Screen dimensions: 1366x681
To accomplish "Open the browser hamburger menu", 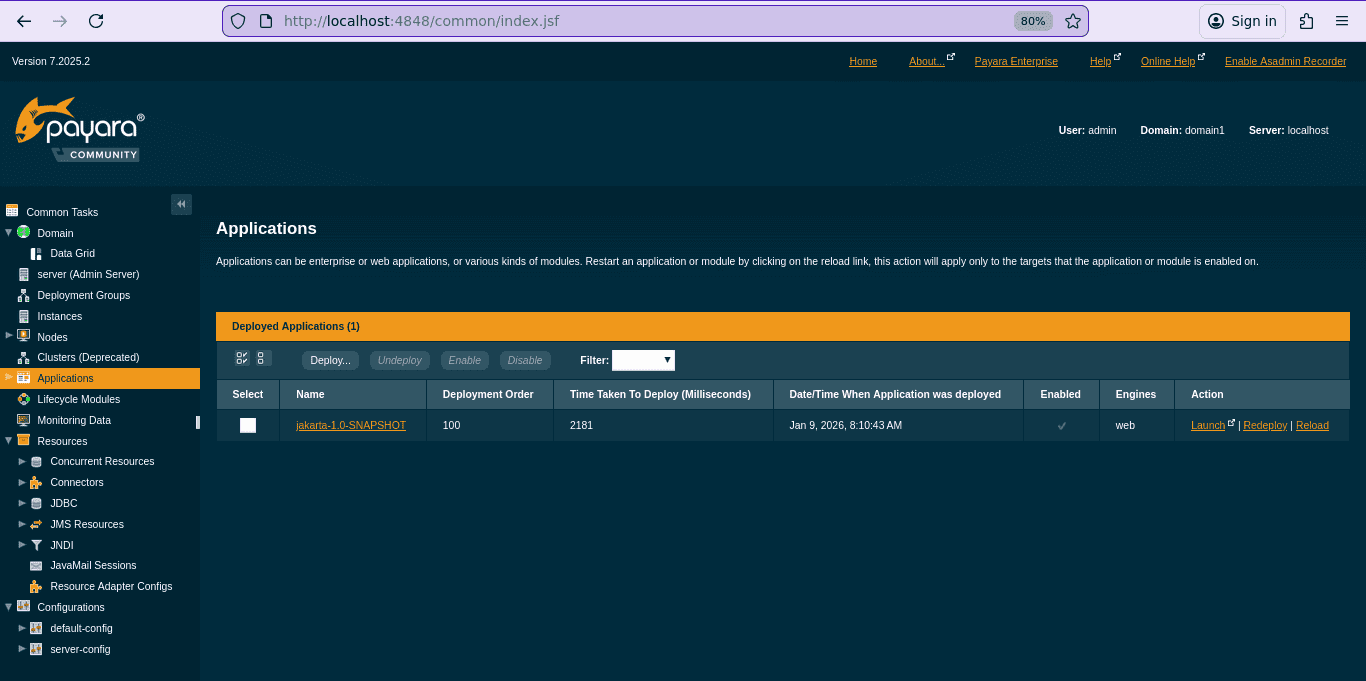I will (1342, 21).
